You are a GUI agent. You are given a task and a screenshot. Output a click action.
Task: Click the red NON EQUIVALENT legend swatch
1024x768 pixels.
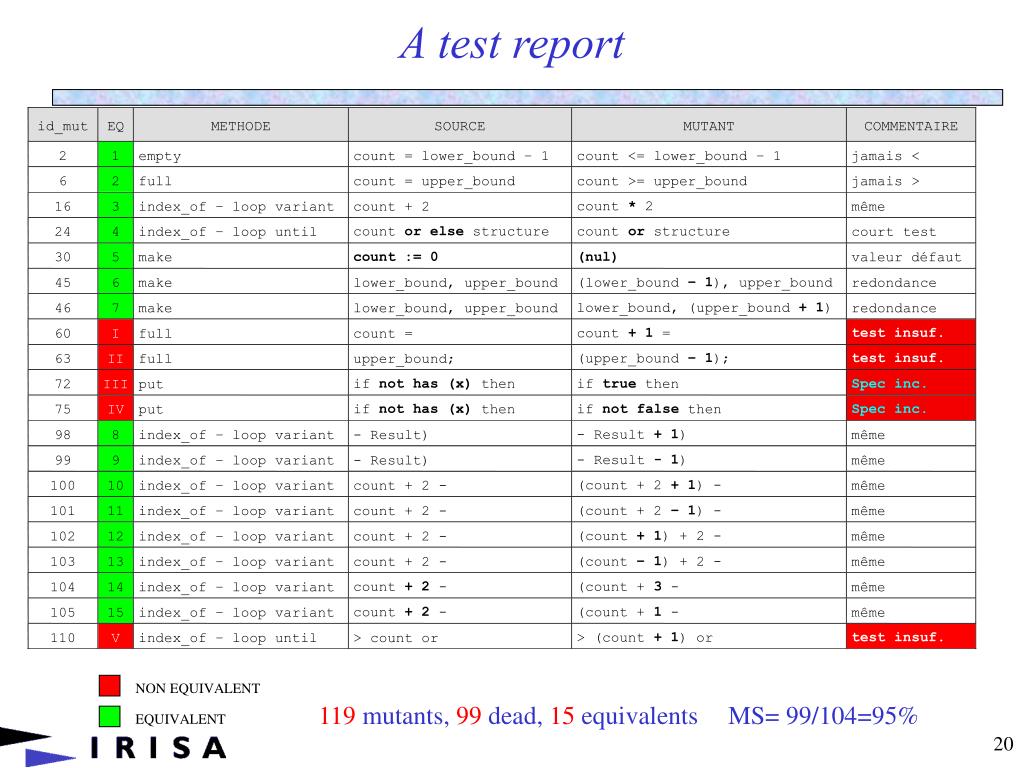tap(110, 686)
